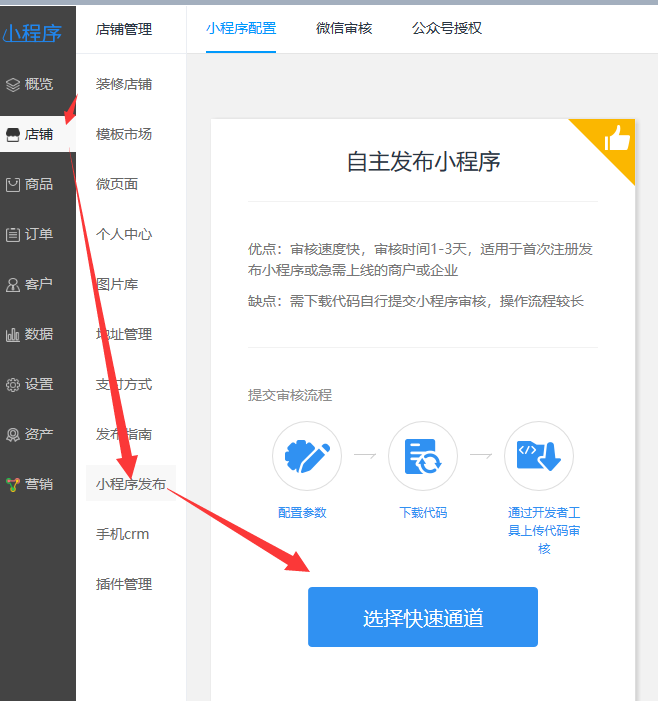Open 地址管理 submenu item
Viewport: 658px width, 701px height.
[124, 335]
